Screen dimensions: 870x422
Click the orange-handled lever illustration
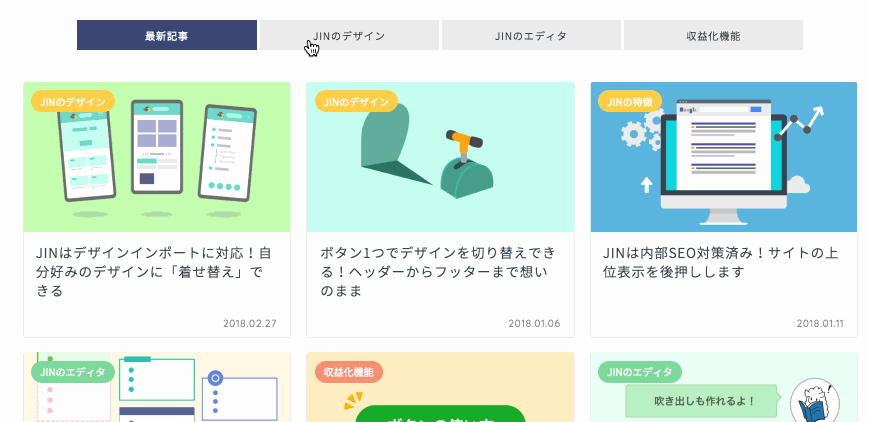tap(467, 165)
